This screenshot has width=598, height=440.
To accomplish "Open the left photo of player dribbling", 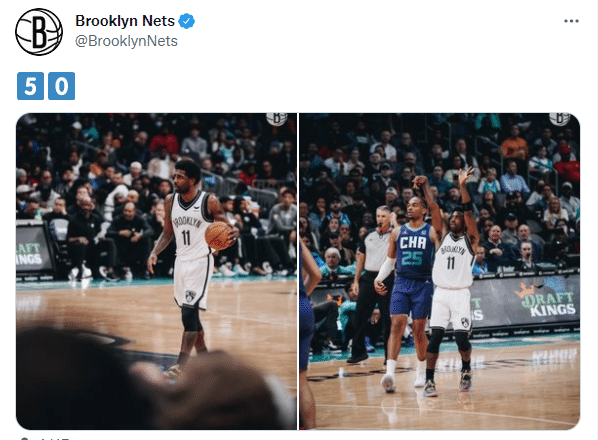I will click(x=156, y=271).
